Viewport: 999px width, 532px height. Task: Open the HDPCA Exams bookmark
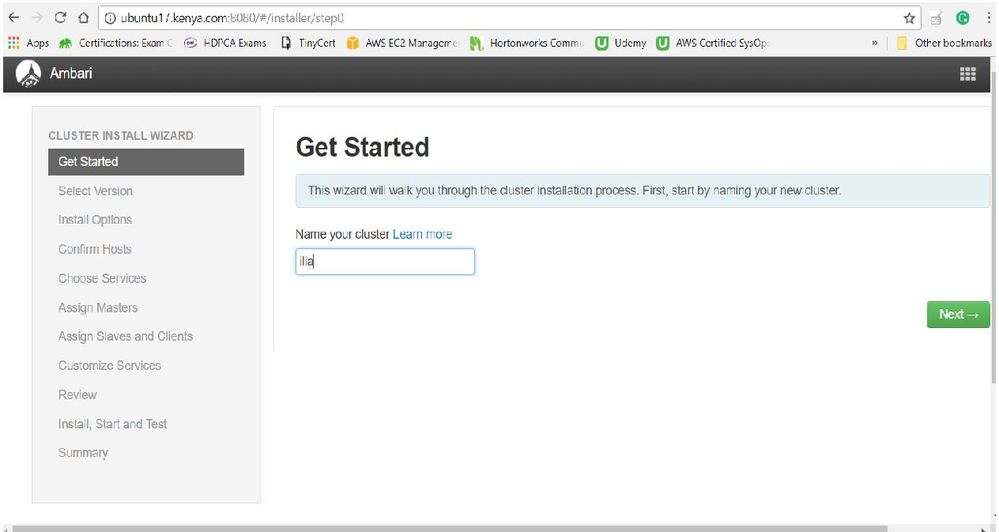point(225,43)
